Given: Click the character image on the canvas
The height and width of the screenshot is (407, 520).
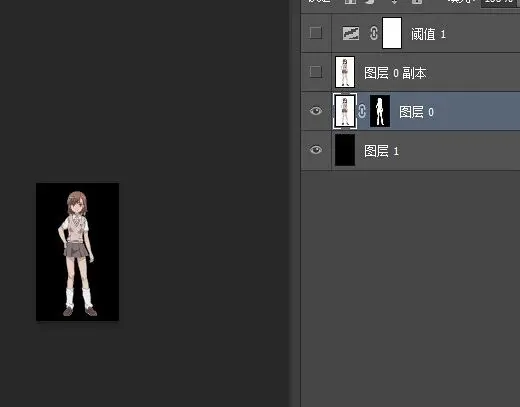Looking at the screenshot, I should [x=78, y=252].
